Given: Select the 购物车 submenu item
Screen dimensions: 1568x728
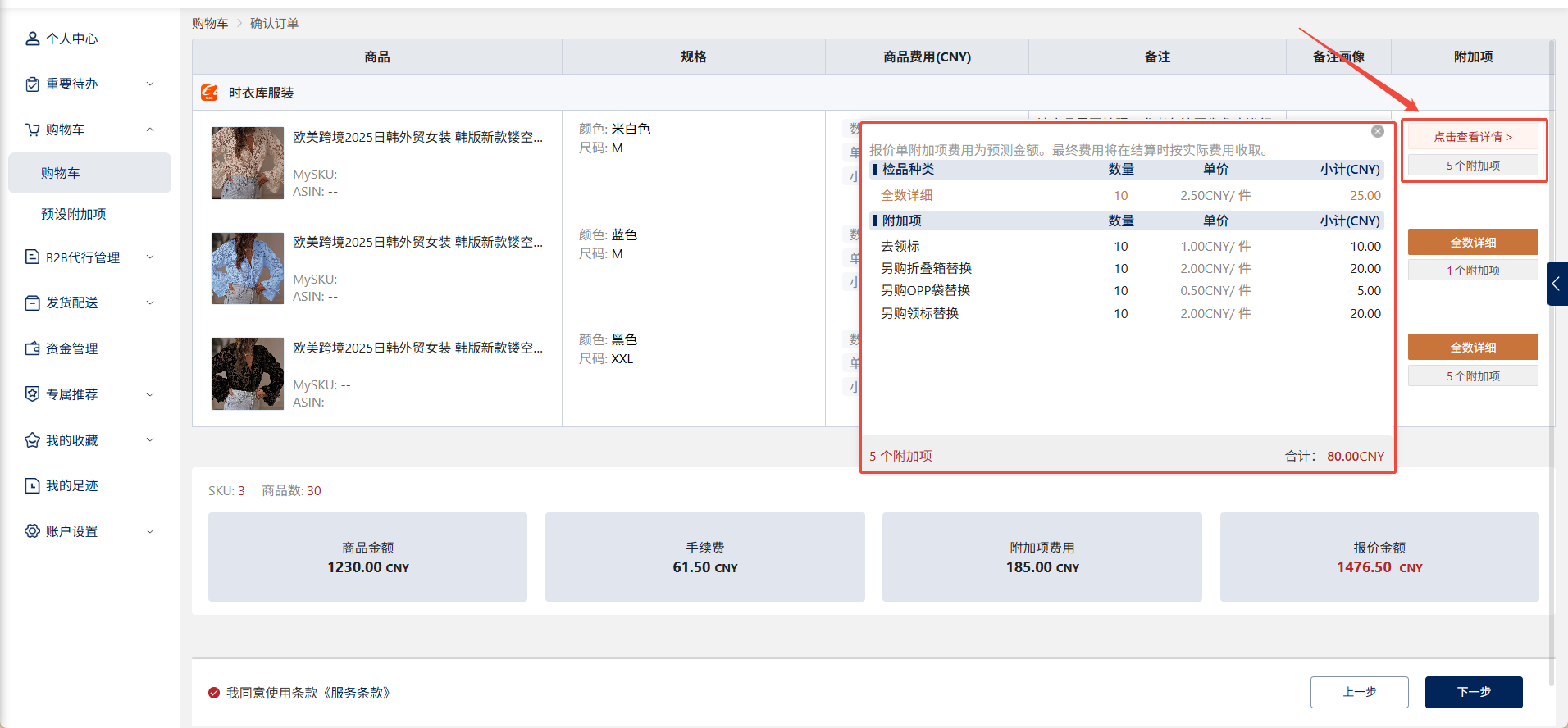Looking at the screenshot, I should (89, 173).
